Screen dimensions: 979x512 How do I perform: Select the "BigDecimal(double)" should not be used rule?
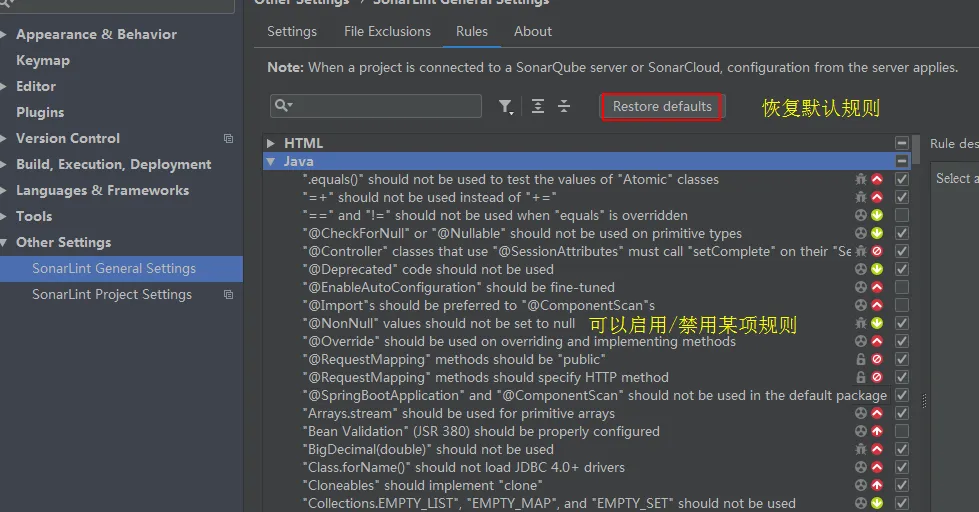[x=428, y=450]
